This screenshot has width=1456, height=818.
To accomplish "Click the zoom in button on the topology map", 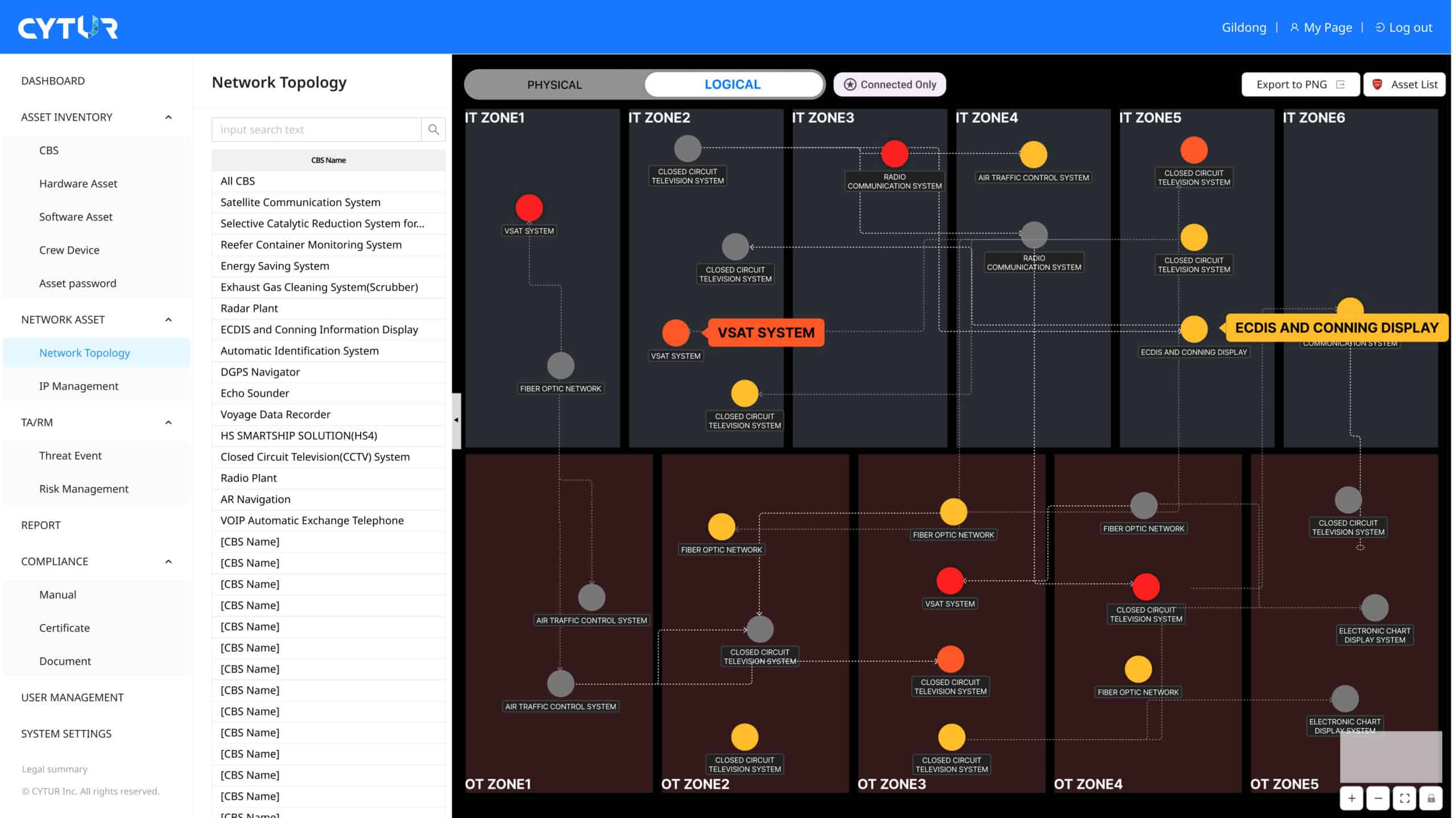I will pyautogui.click(x=1352, y=798).
